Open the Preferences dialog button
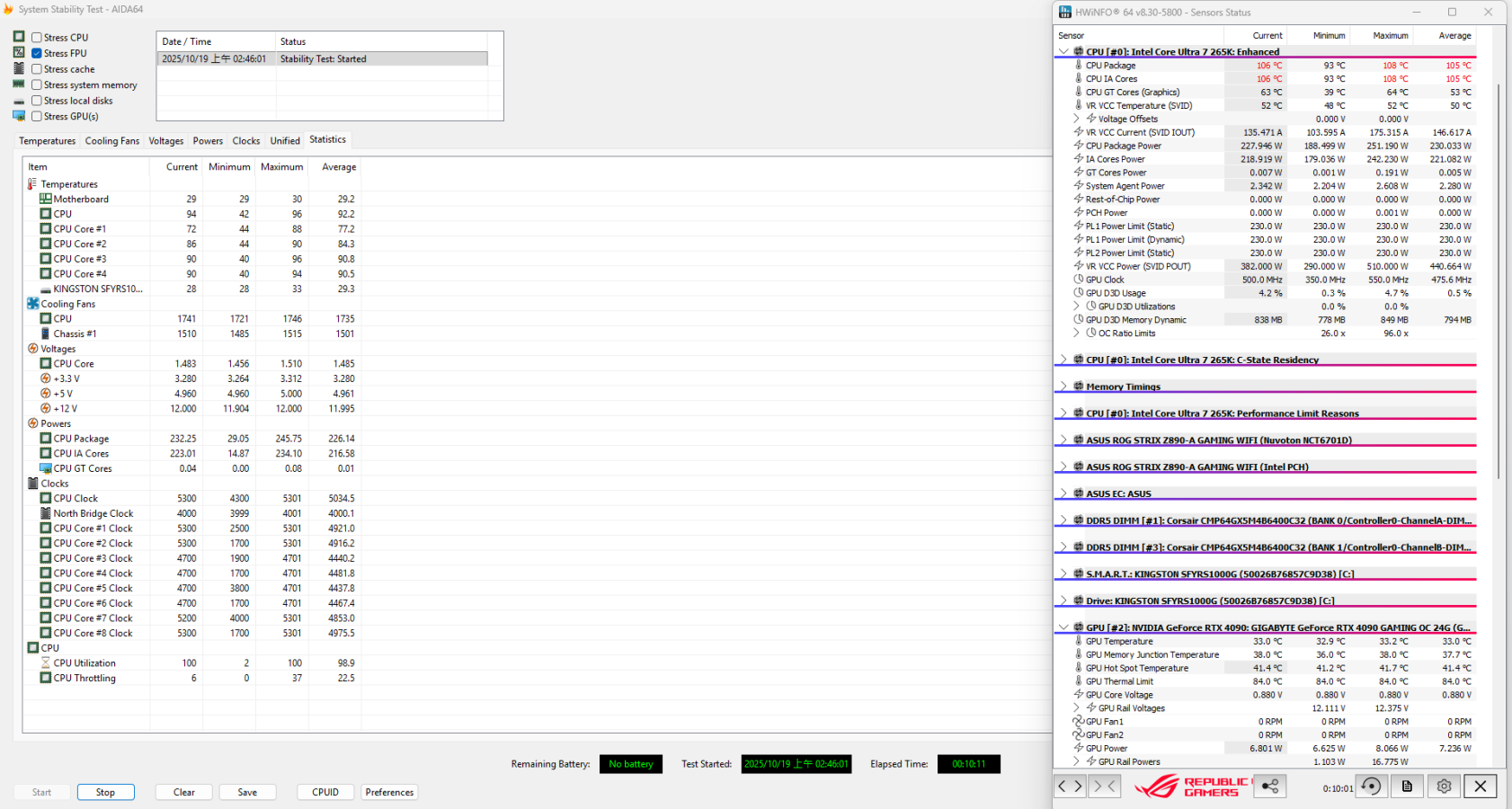The width and height of the screenshot is (1512, 809). tap(389, 792)
